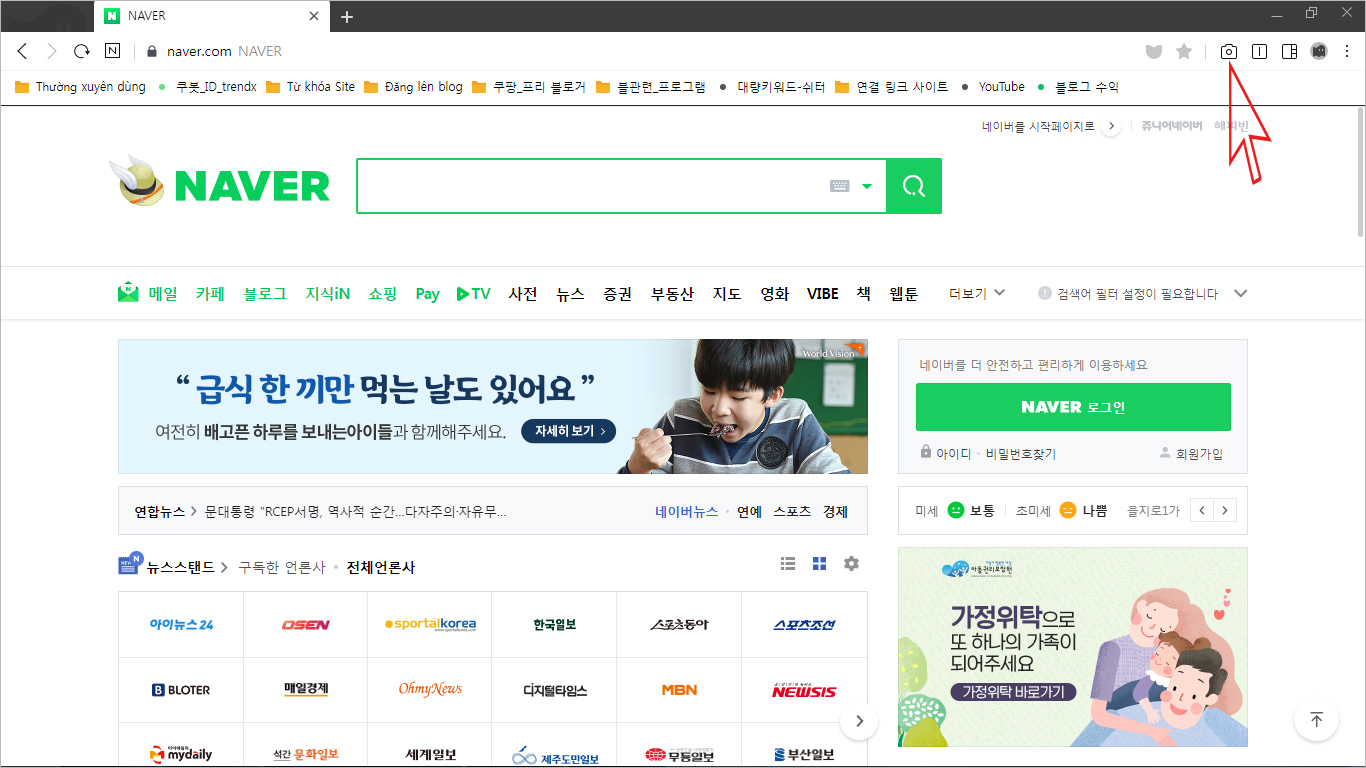This screenshot has height=768, width=1366.
Task: Show next weather location arrow
Action: (1225, 510)
